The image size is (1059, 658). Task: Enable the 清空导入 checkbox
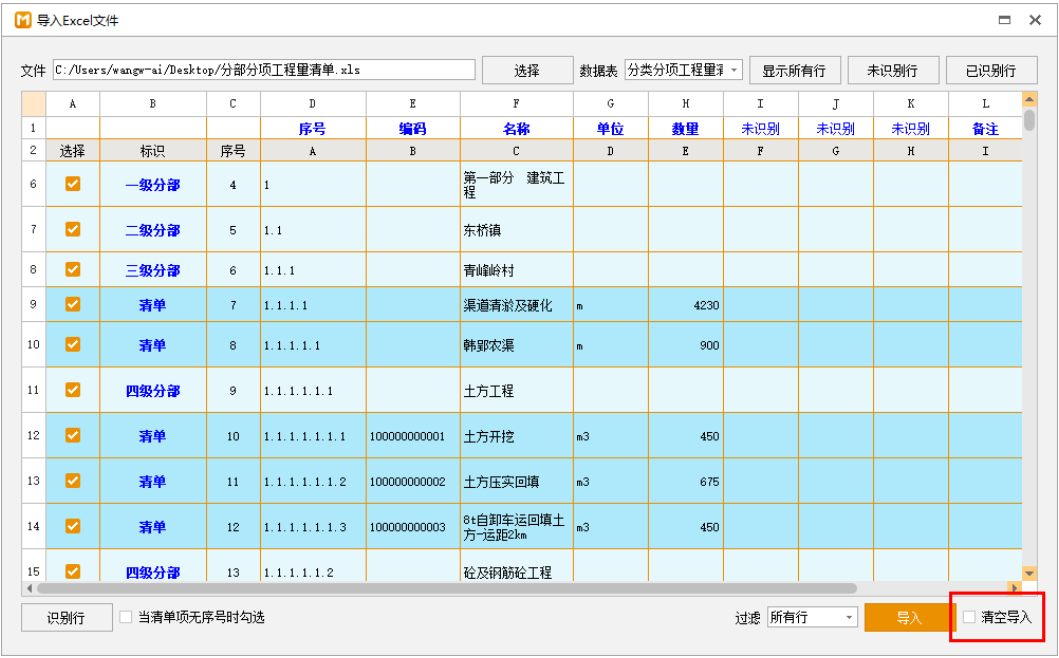(969, 617)
